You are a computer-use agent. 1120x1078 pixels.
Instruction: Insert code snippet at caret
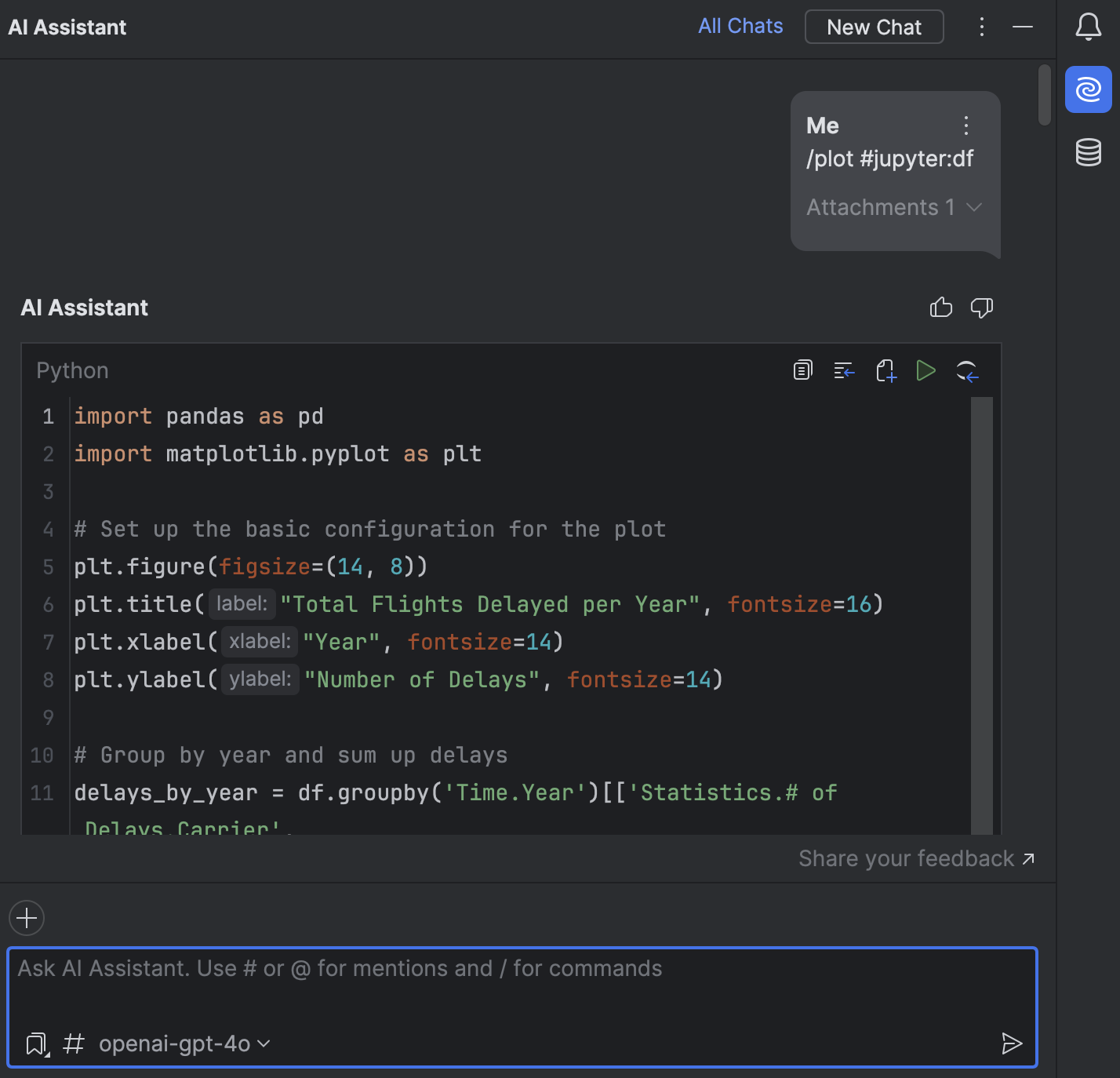[x=844, y=370]
